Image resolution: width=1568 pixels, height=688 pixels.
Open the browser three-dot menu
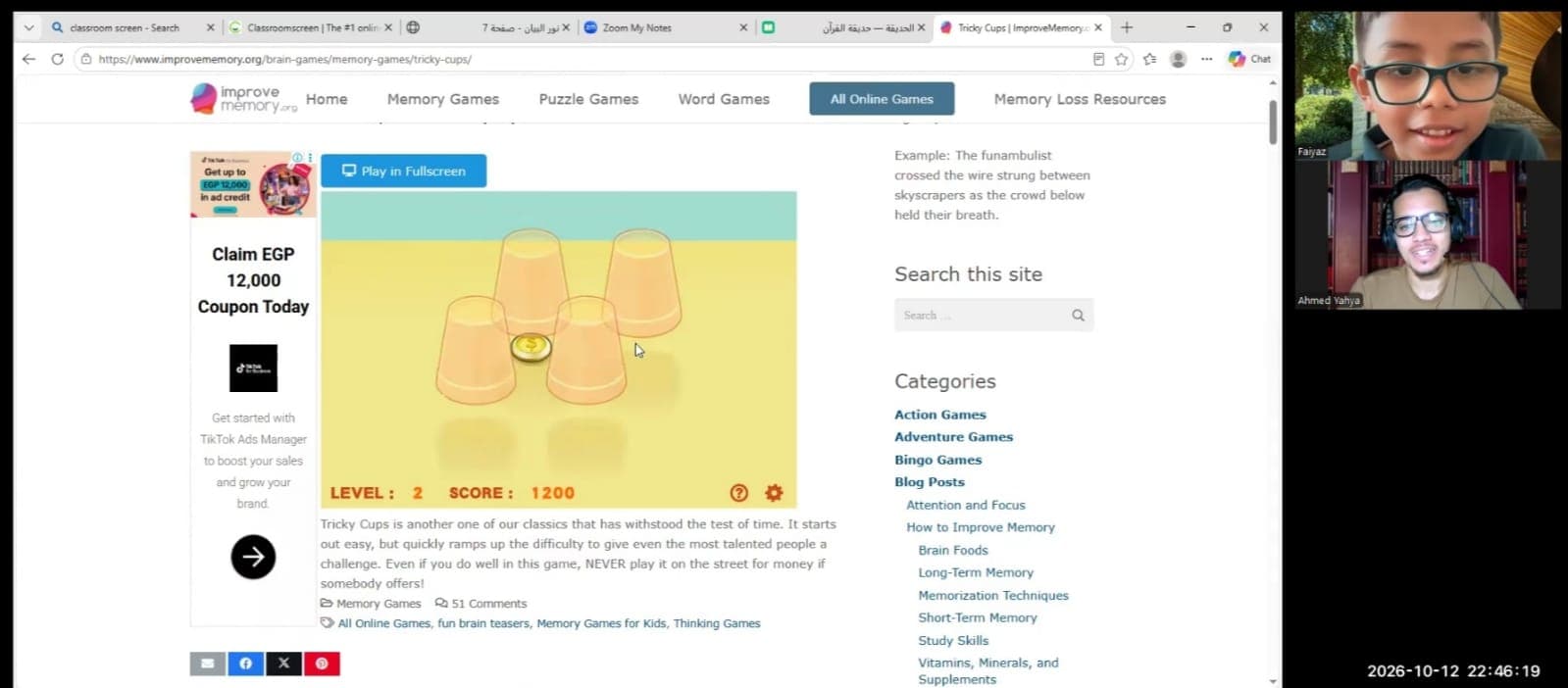pos(1207,59)
